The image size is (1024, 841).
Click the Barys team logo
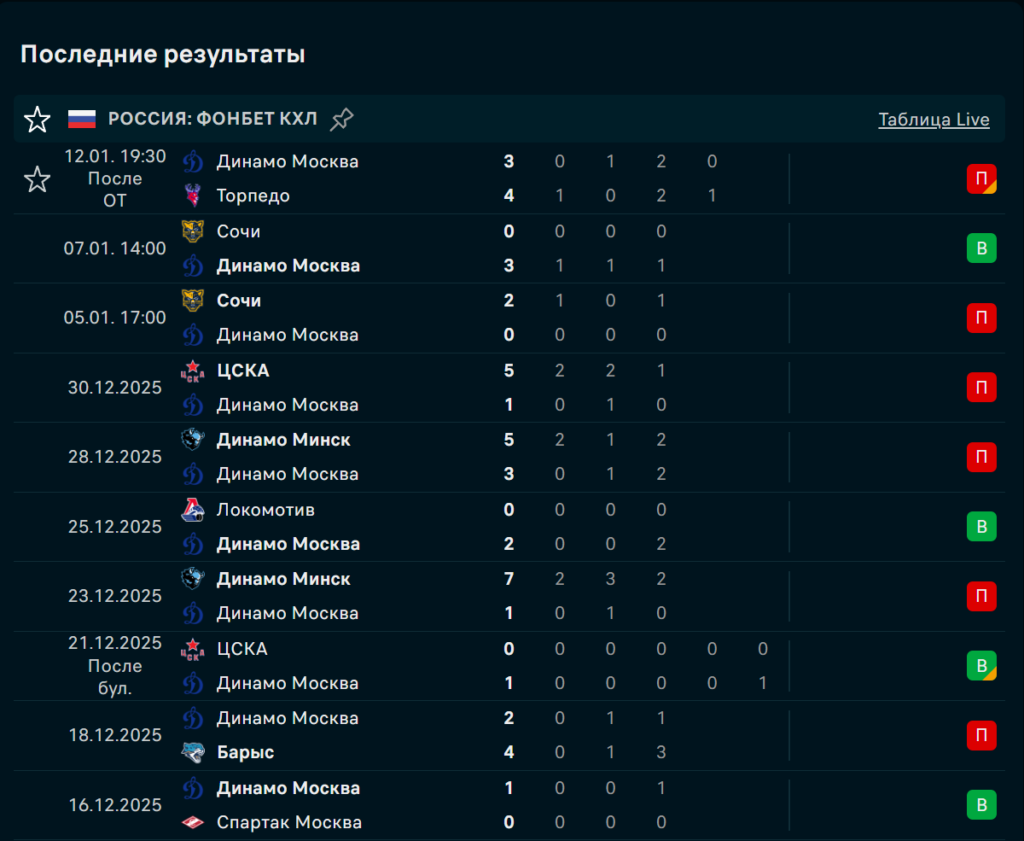click(193, 753)
